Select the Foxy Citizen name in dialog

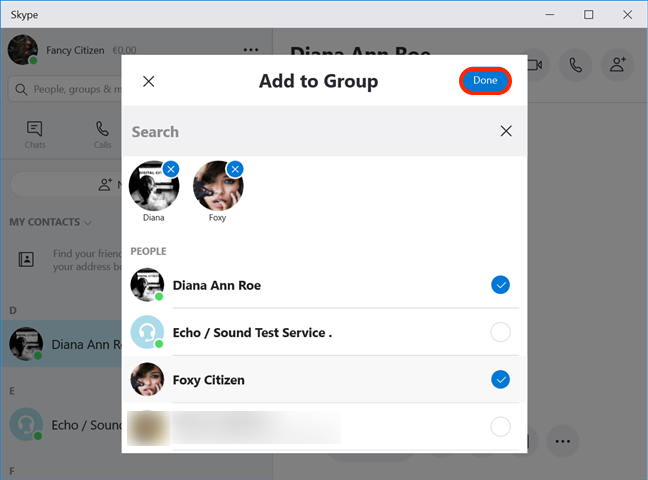pyautogui.click(x=208, y=380)
